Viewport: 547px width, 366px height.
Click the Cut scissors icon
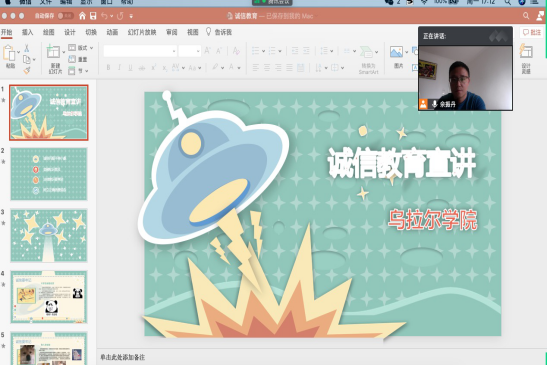[27, 48]
